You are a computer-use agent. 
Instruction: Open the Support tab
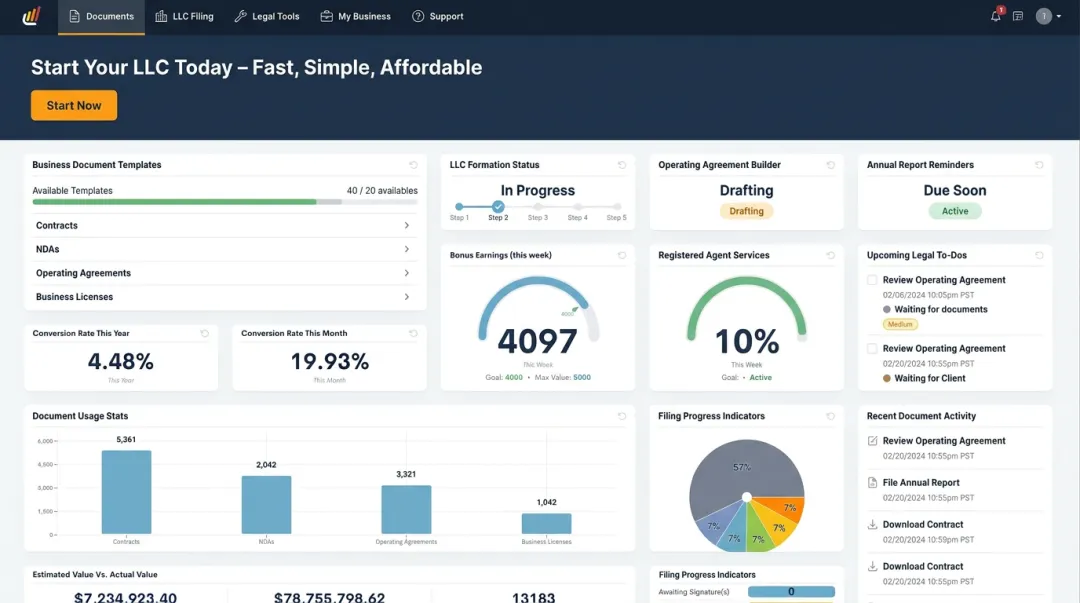point(437,17)
